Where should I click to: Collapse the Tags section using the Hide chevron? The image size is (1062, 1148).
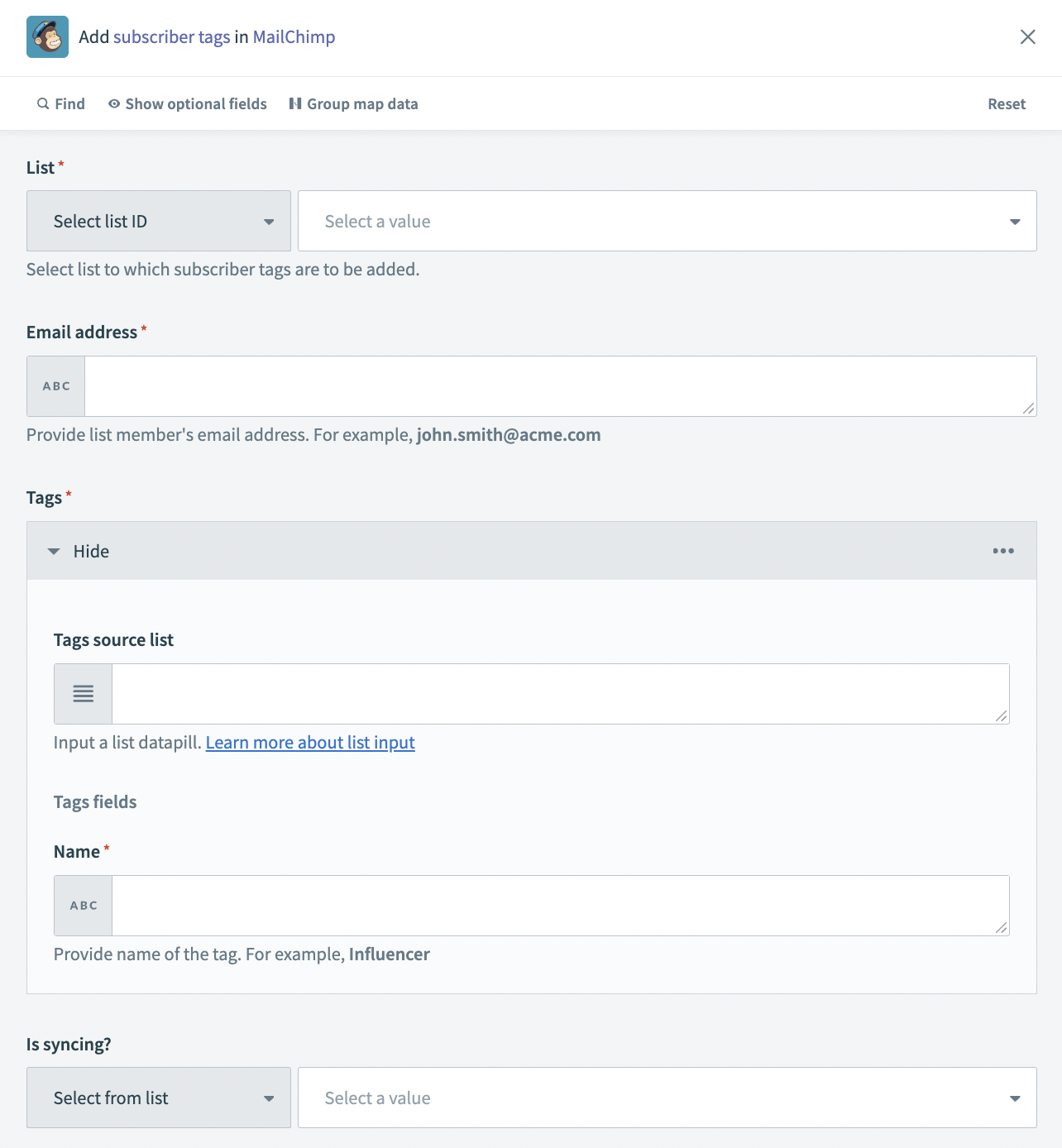point(54,551)
